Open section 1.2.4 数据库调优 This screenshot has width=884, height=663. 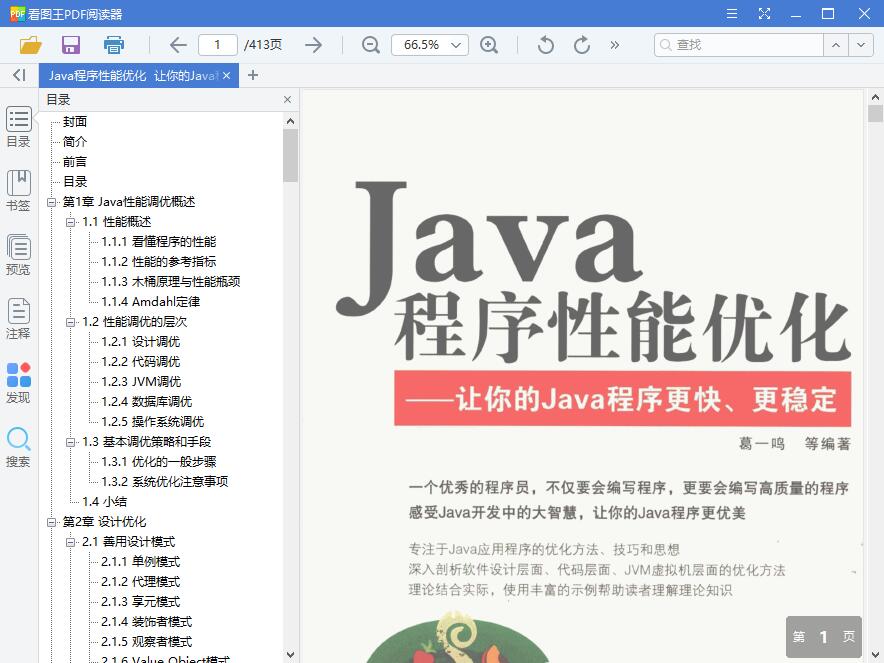tap(147, 402)
